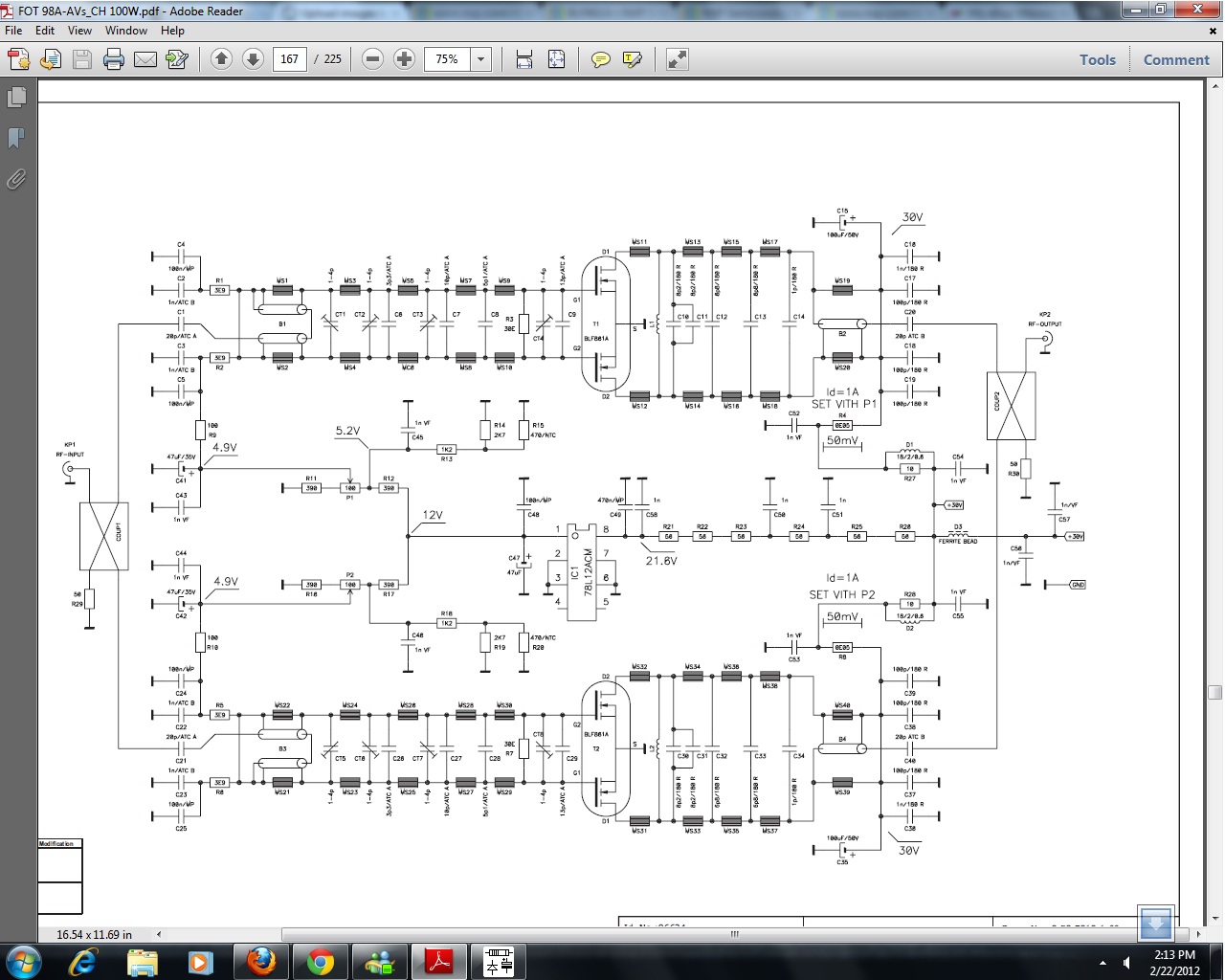Open the Edit menu
1225x980 pixels.
[45, 31]
